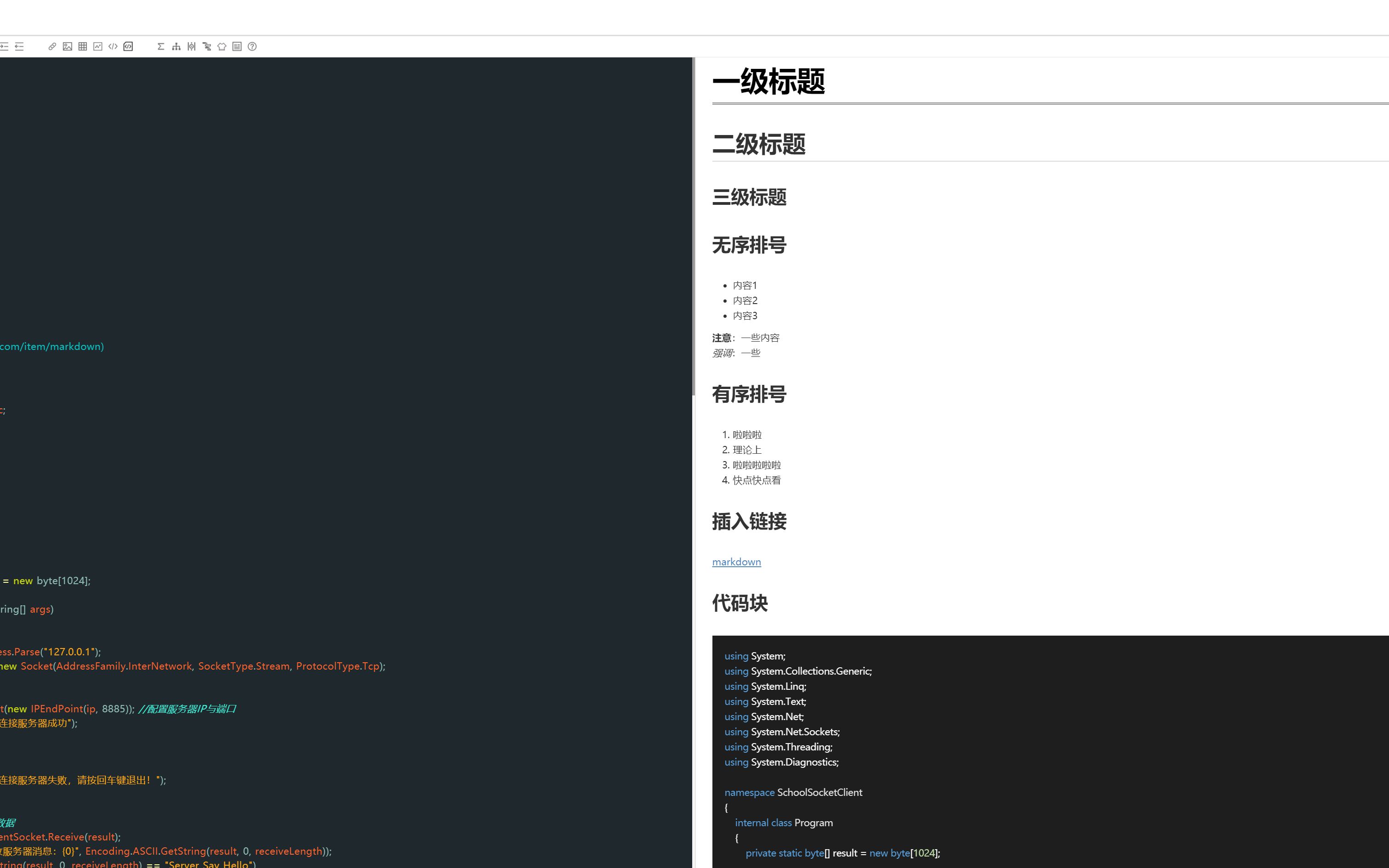Click the 有序排号 heading in the preview
The image size is (1389, 868).
click(x=749, y=395)
